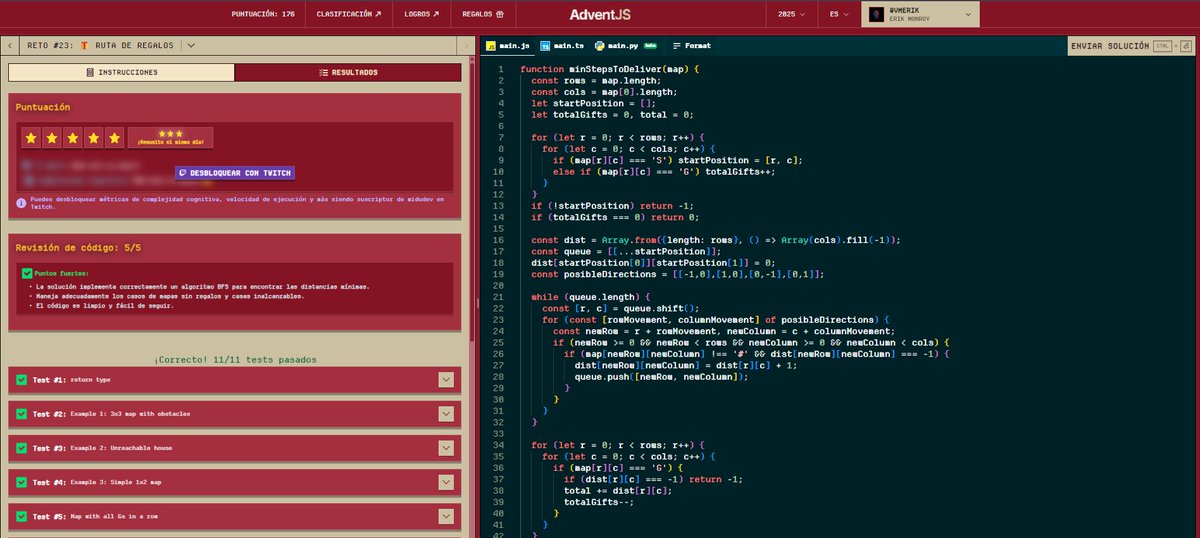Viewport: 1200px width, 538px height.
Task: Click the left panel vertical scrollbar
Action: (x=470, y=200)
